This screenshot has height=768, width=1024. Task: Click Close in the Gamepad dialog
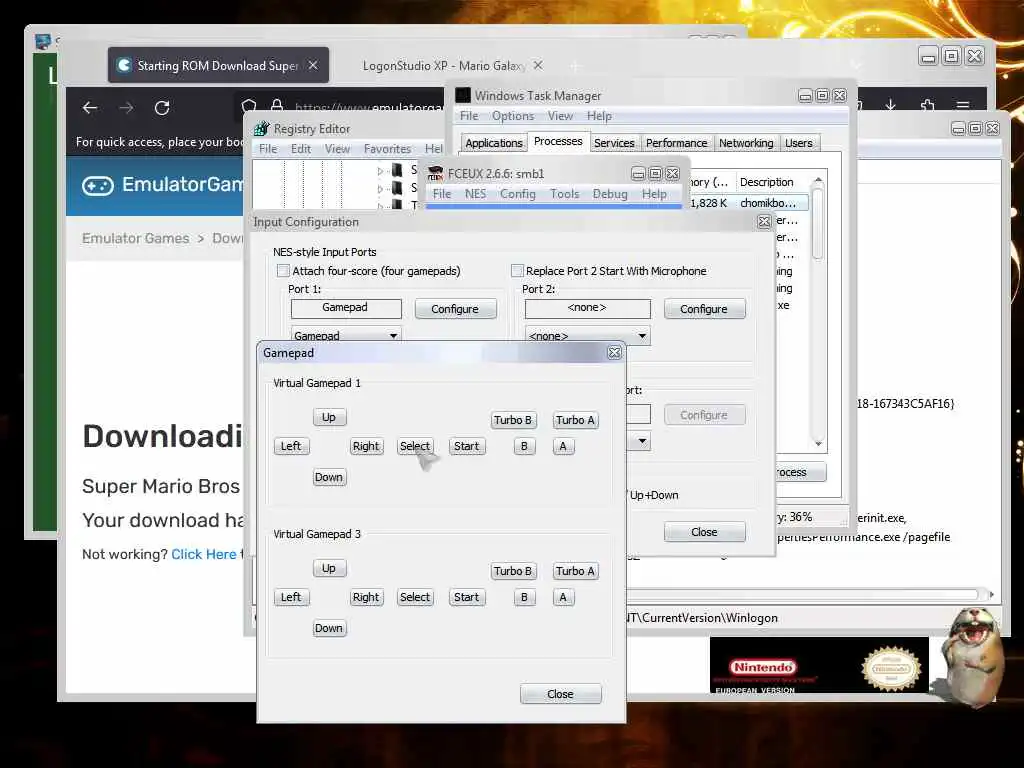pyautogui.click(x=560, y=694)
